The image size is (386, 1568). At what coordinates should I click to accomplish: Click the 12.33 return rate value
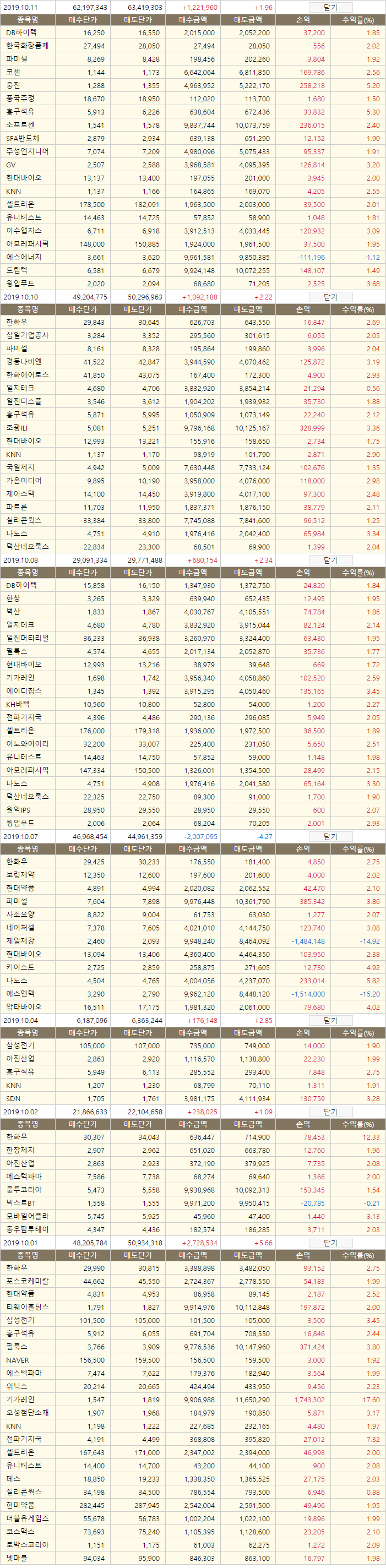point(371,1137)
